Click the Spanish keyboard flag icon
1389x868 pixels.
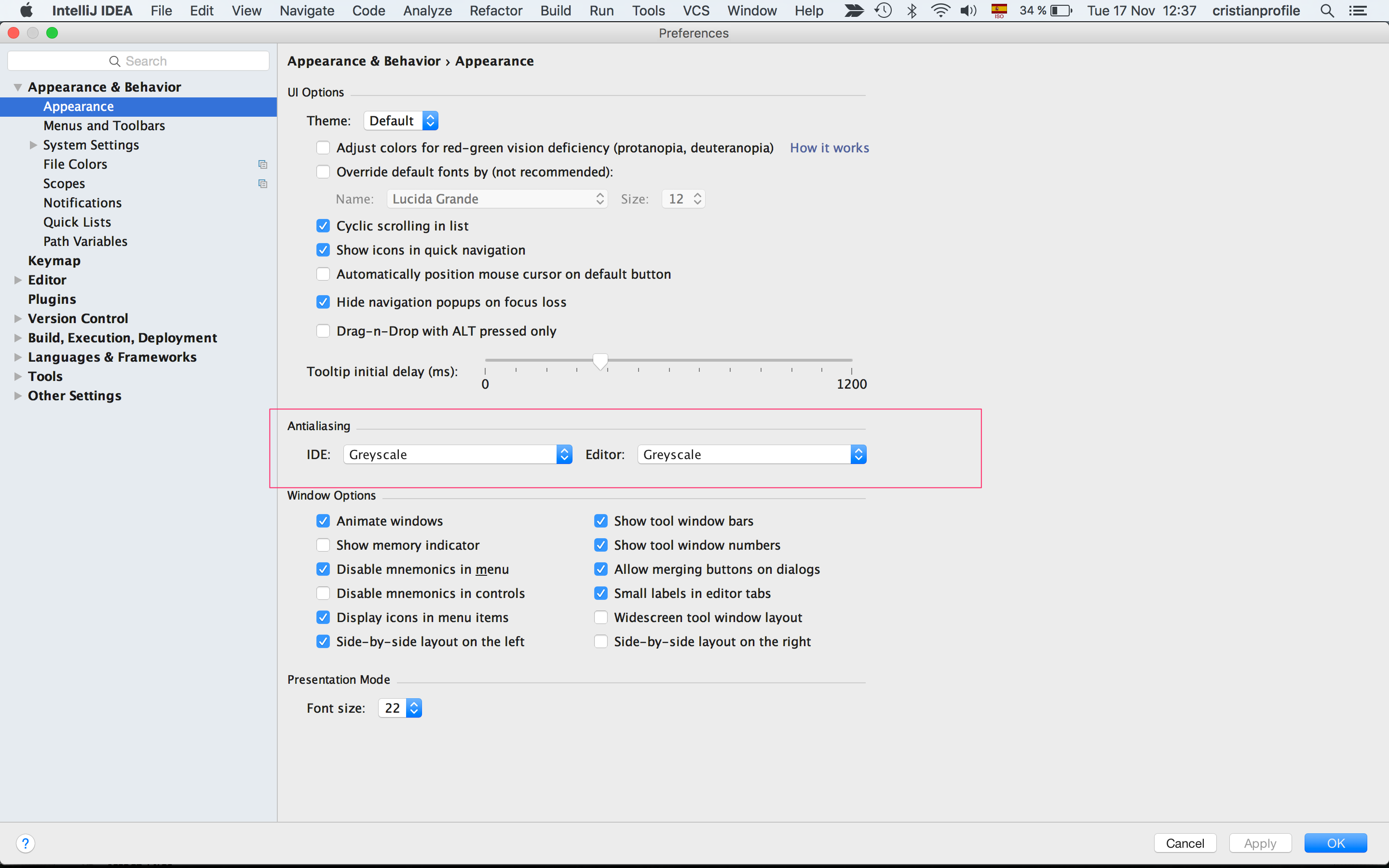click(x=998, y=10)
